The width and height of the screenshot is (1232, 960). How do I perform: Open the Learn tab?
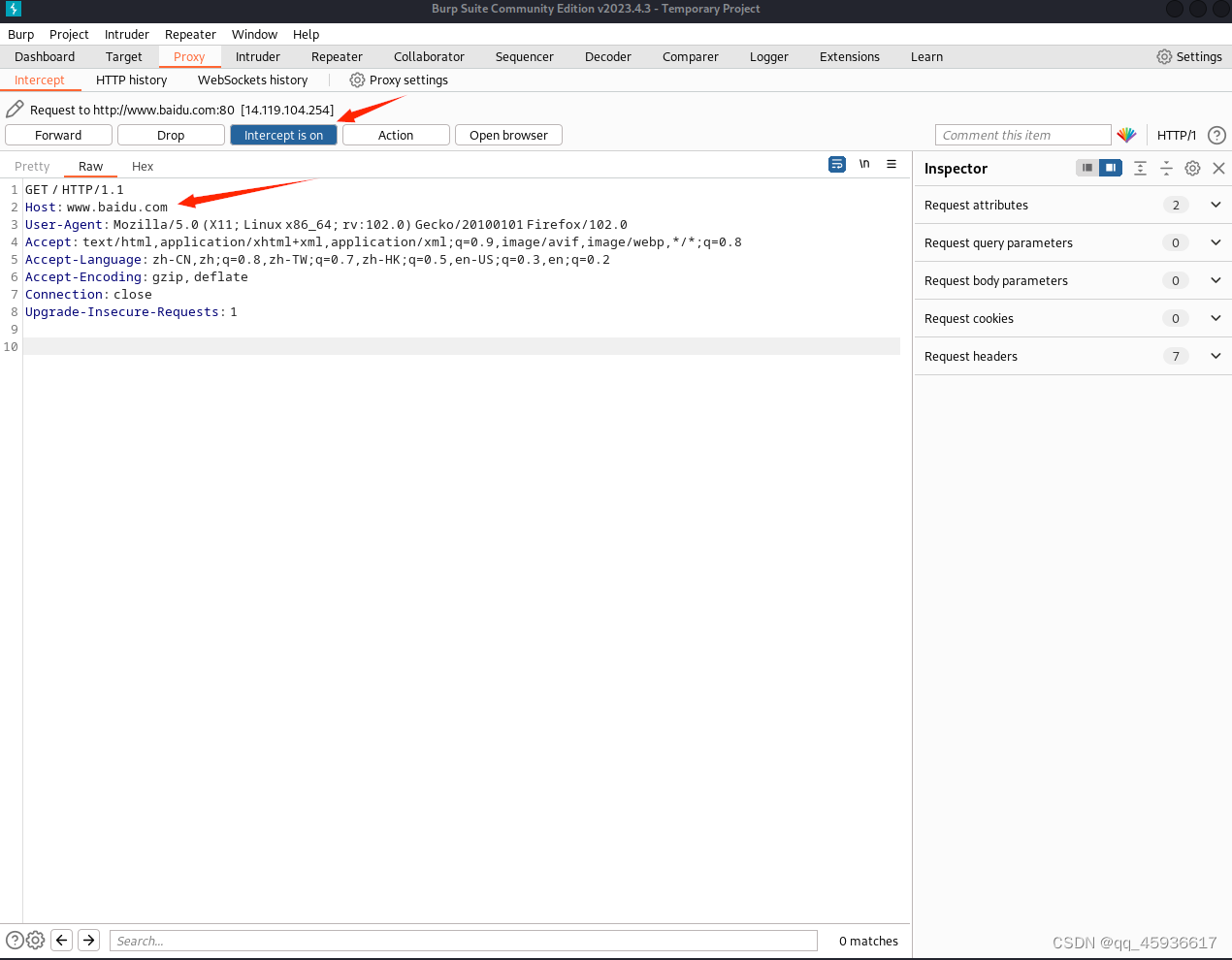coord(926,57)
